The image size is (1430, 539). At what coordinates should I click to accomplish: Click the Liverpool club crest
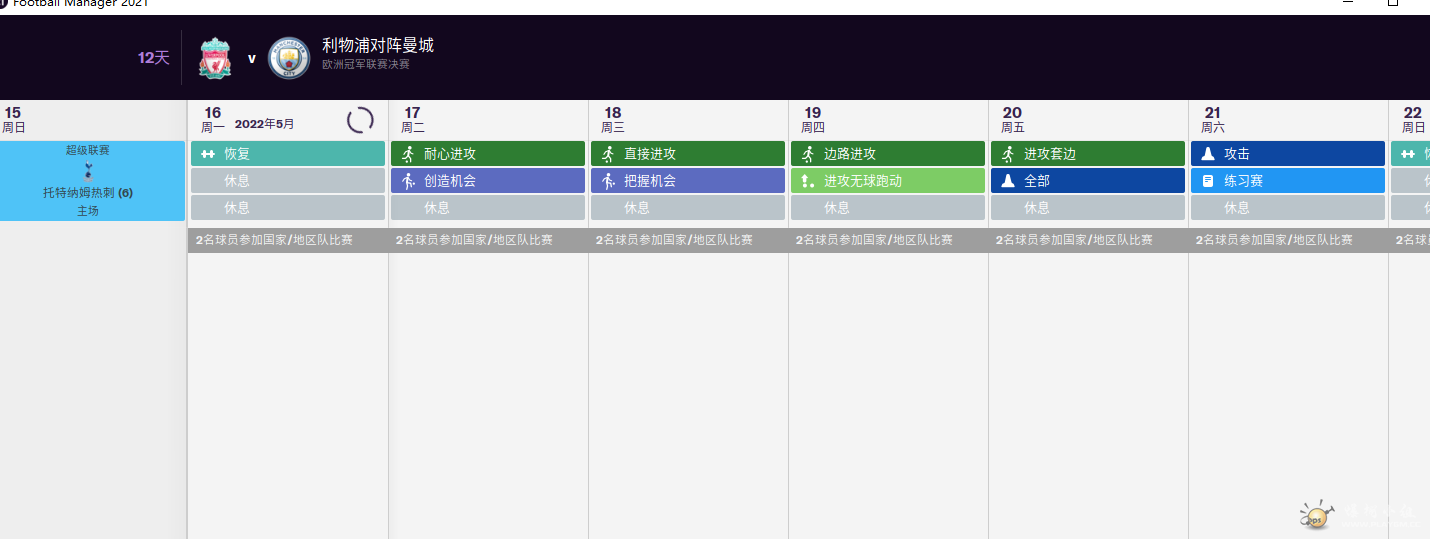[214, 59]
